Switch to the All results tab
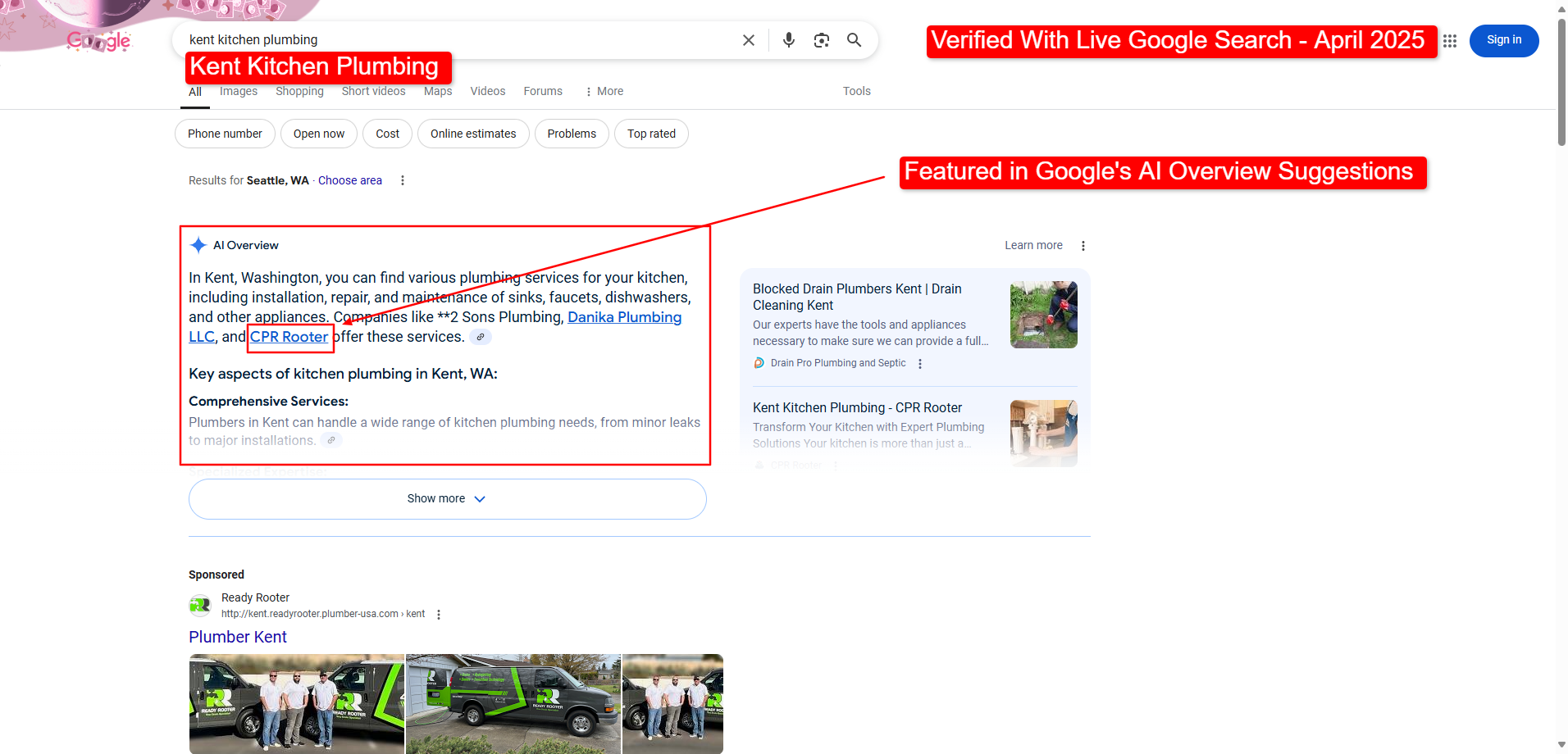The width and height of the screenshot is (1568, 754). [195, 92]
